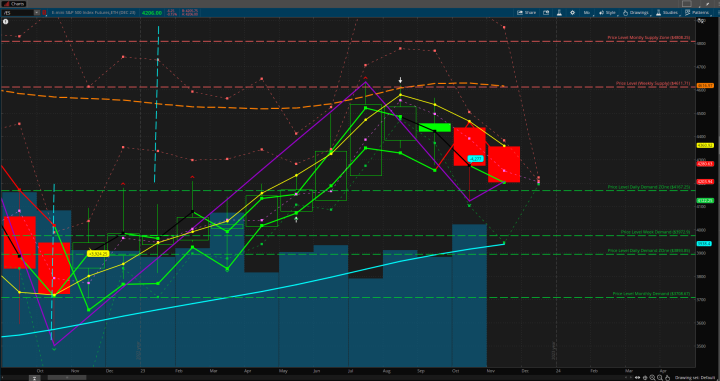
Task: Click the camera snapshot icon beside Share
Action: [546, 13]
